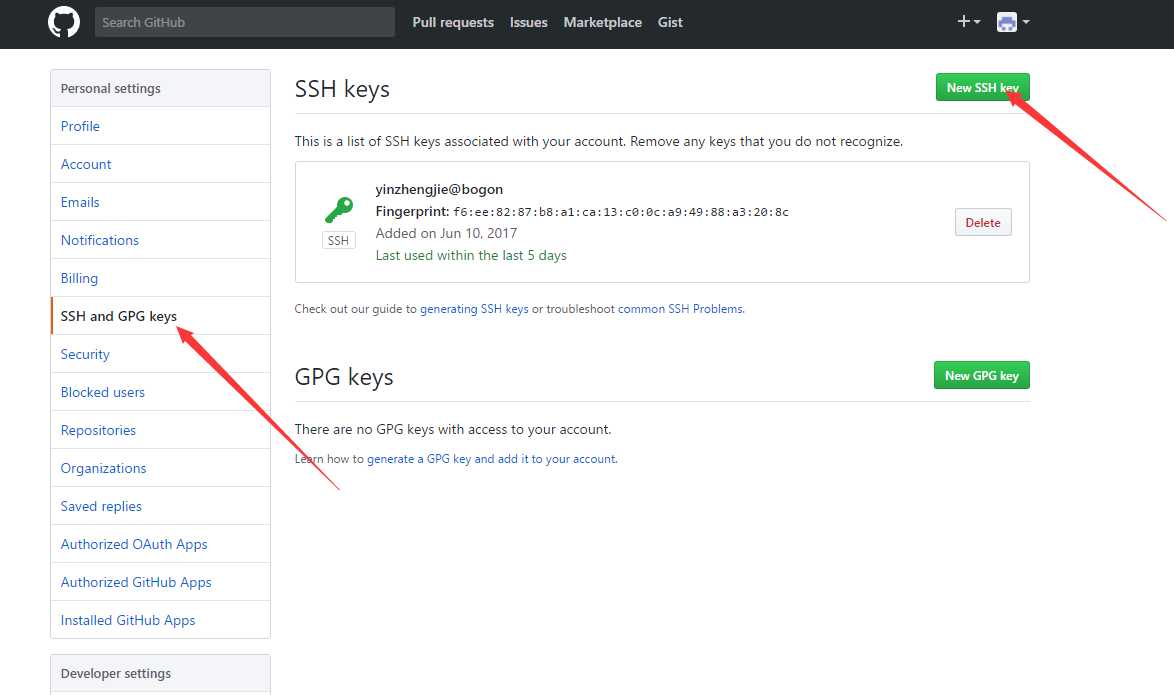Viewport: 1174px width, 695px height.
Task: Open Authorized OAuth Apps page
Action: [160, 544]
